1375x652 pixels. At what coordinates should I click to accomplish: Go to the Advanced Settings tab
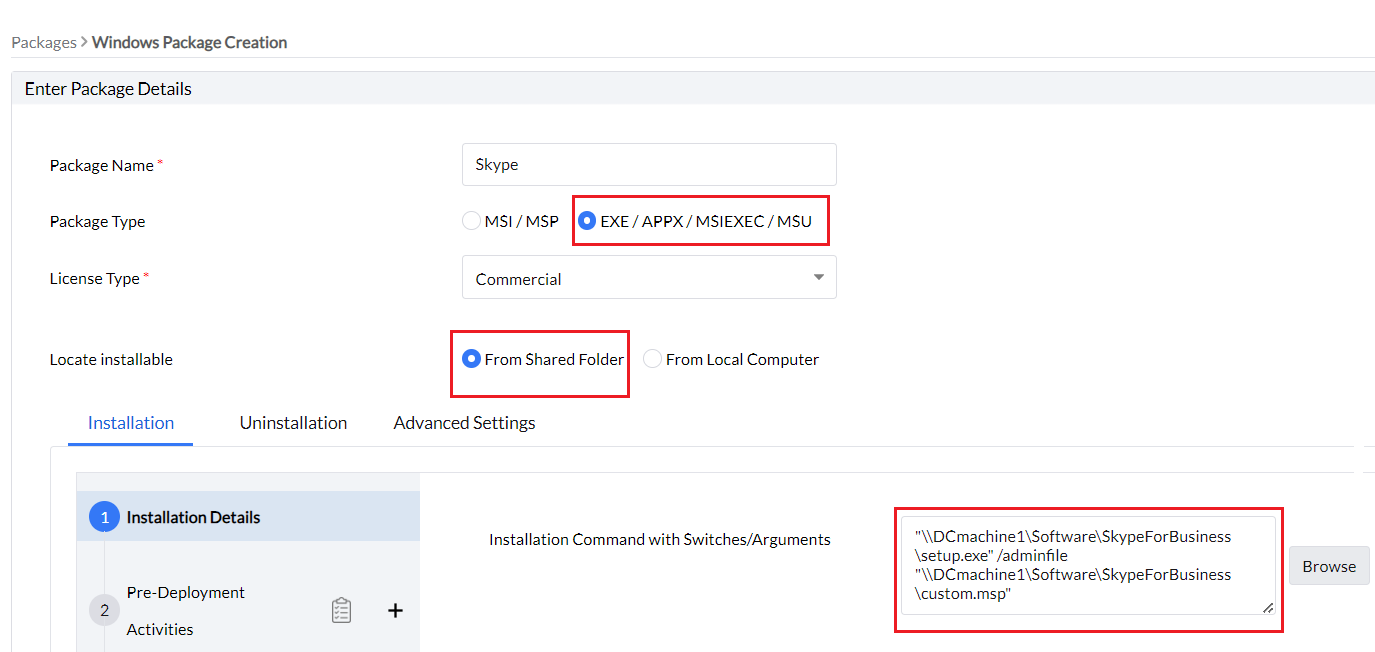[x=464, y=423]
